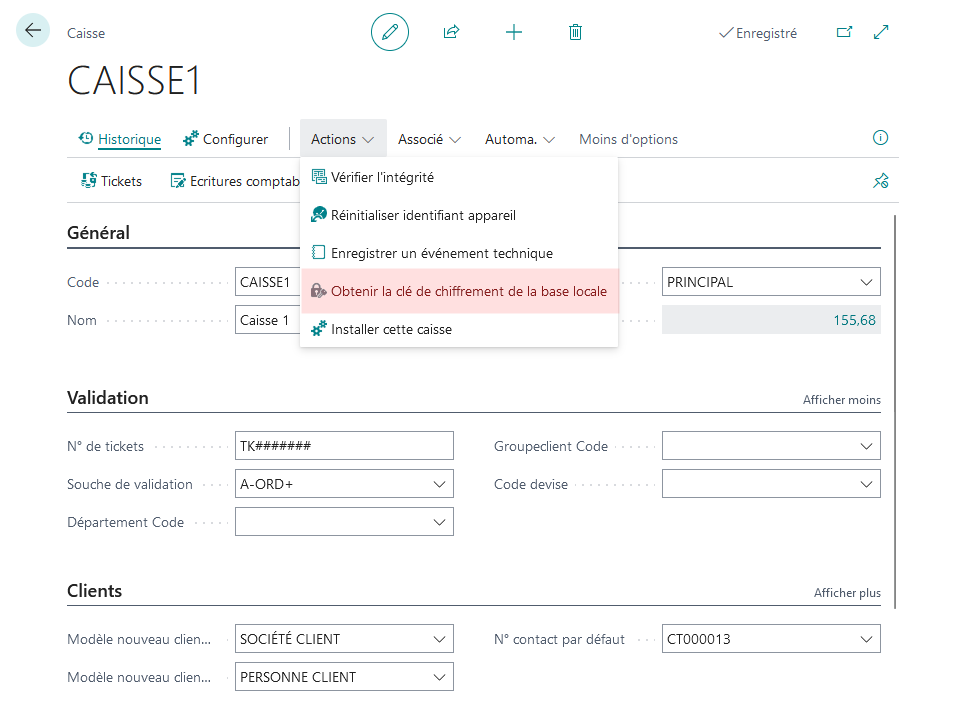
Task: Expand page to full screen icon
Action: click(x=882, y=32)
